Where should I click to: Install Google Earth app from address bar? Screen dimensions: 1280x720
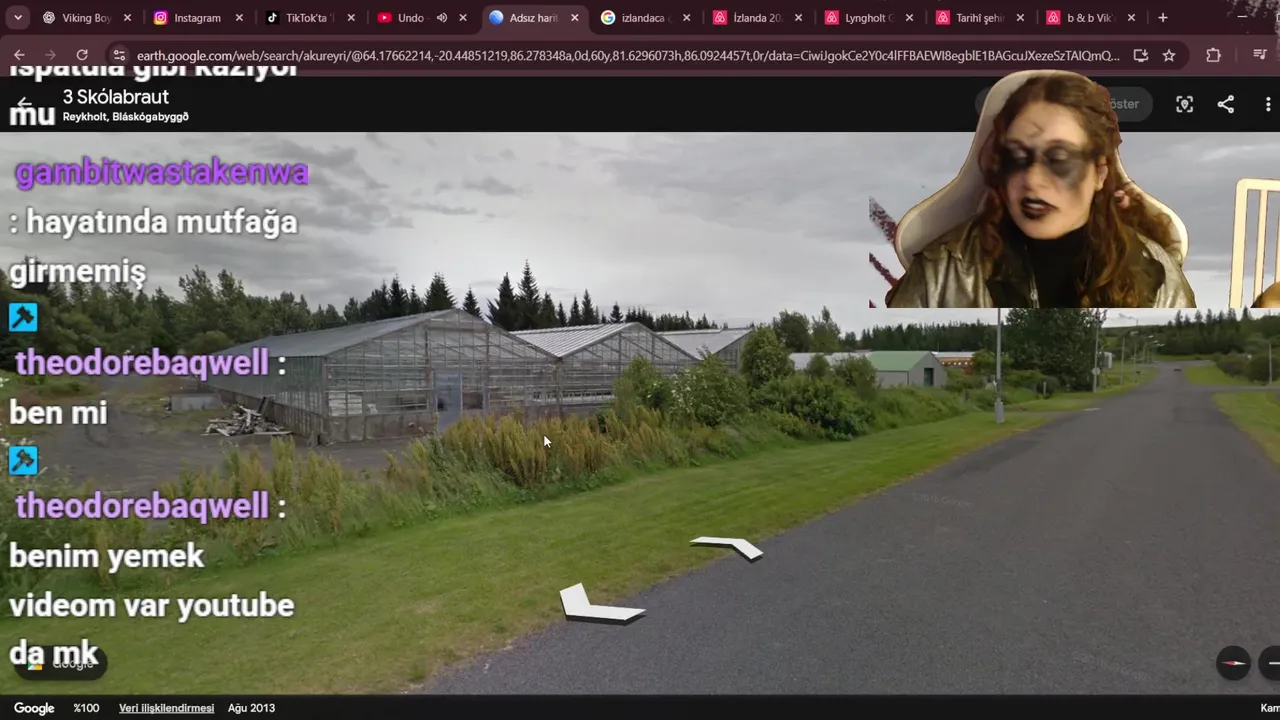point(1141,55)
